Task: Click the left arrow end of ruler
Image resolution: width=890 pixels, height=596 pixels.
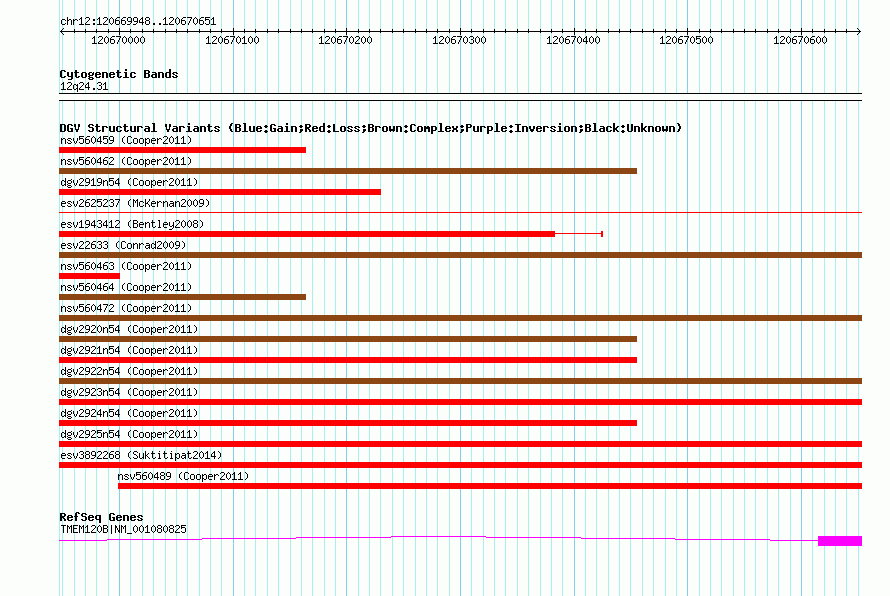Action: (61, 32)
